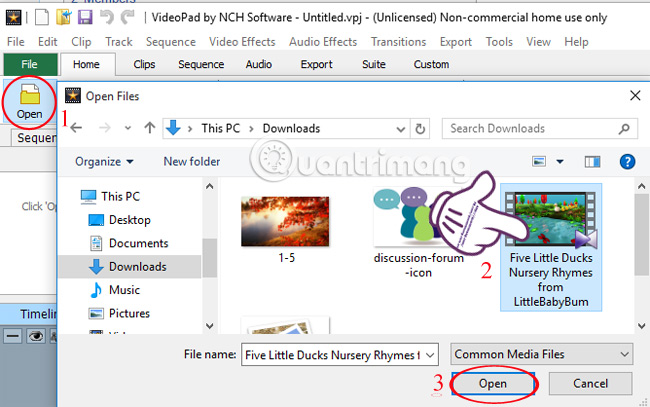Expand address bar previous locations dropdown
The width and height of the screenshot is (650, 407).
(x=400, y=129)
